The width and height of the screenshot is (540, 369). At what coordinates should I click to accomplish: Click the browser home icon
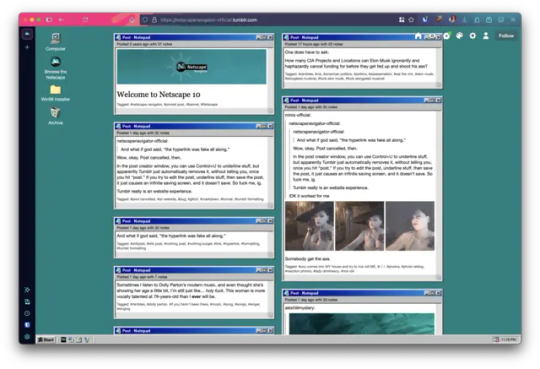(x=132, y=20)
